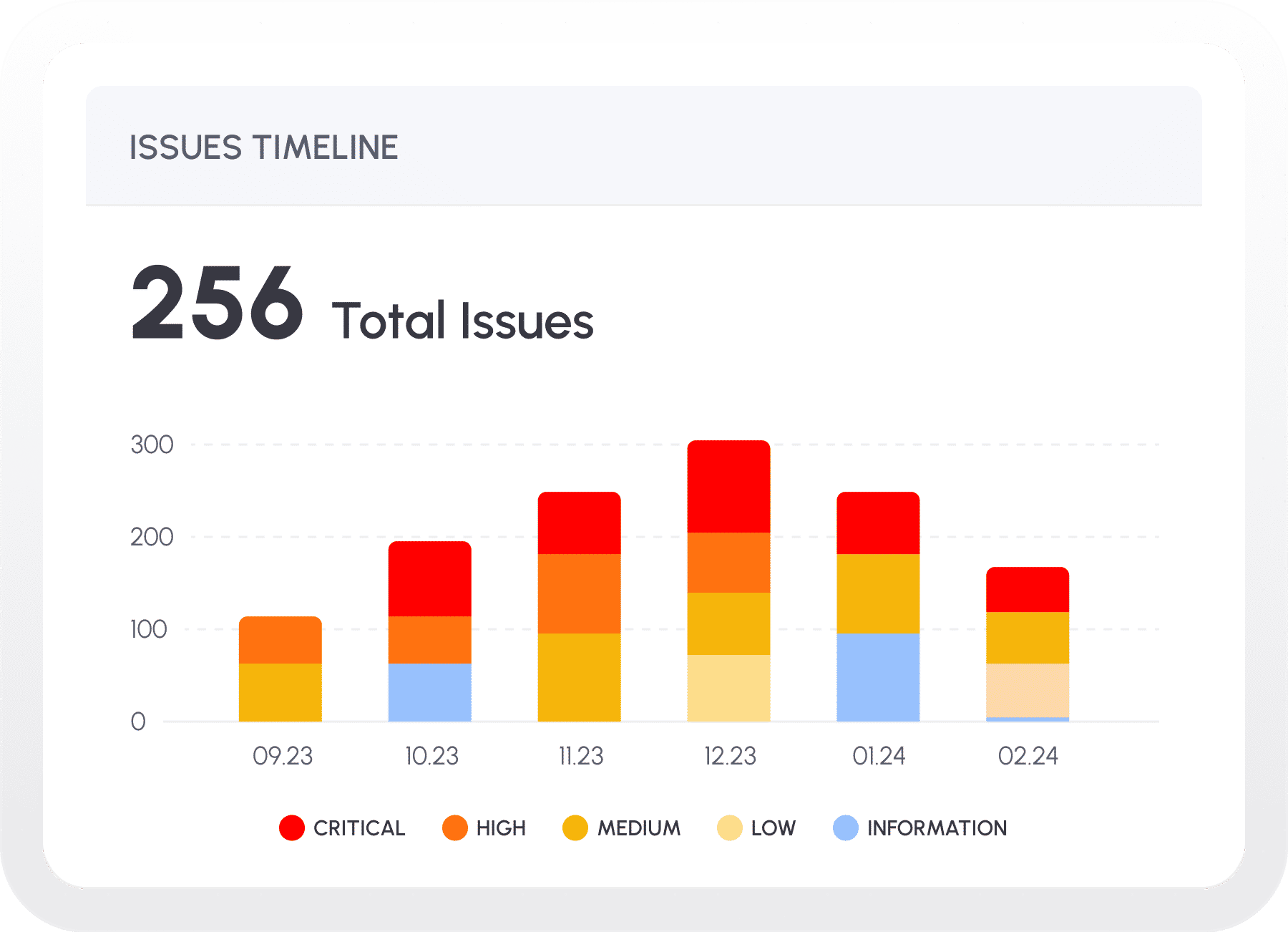Select the 02.24 month axis label

pyautogui.click(x=1028, y=756)
